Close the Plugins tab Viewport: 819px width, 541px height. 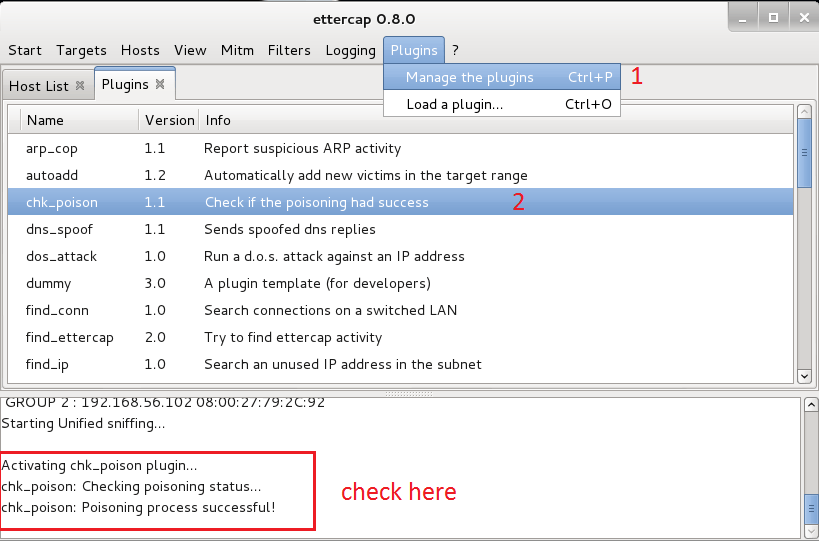[x=160, y=84]
